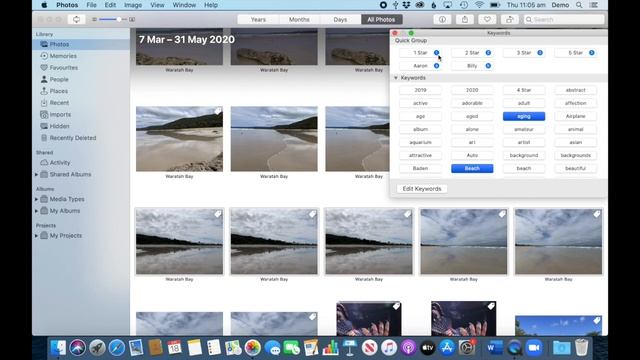Toggle the 1 Star quick group keyword

420,53
